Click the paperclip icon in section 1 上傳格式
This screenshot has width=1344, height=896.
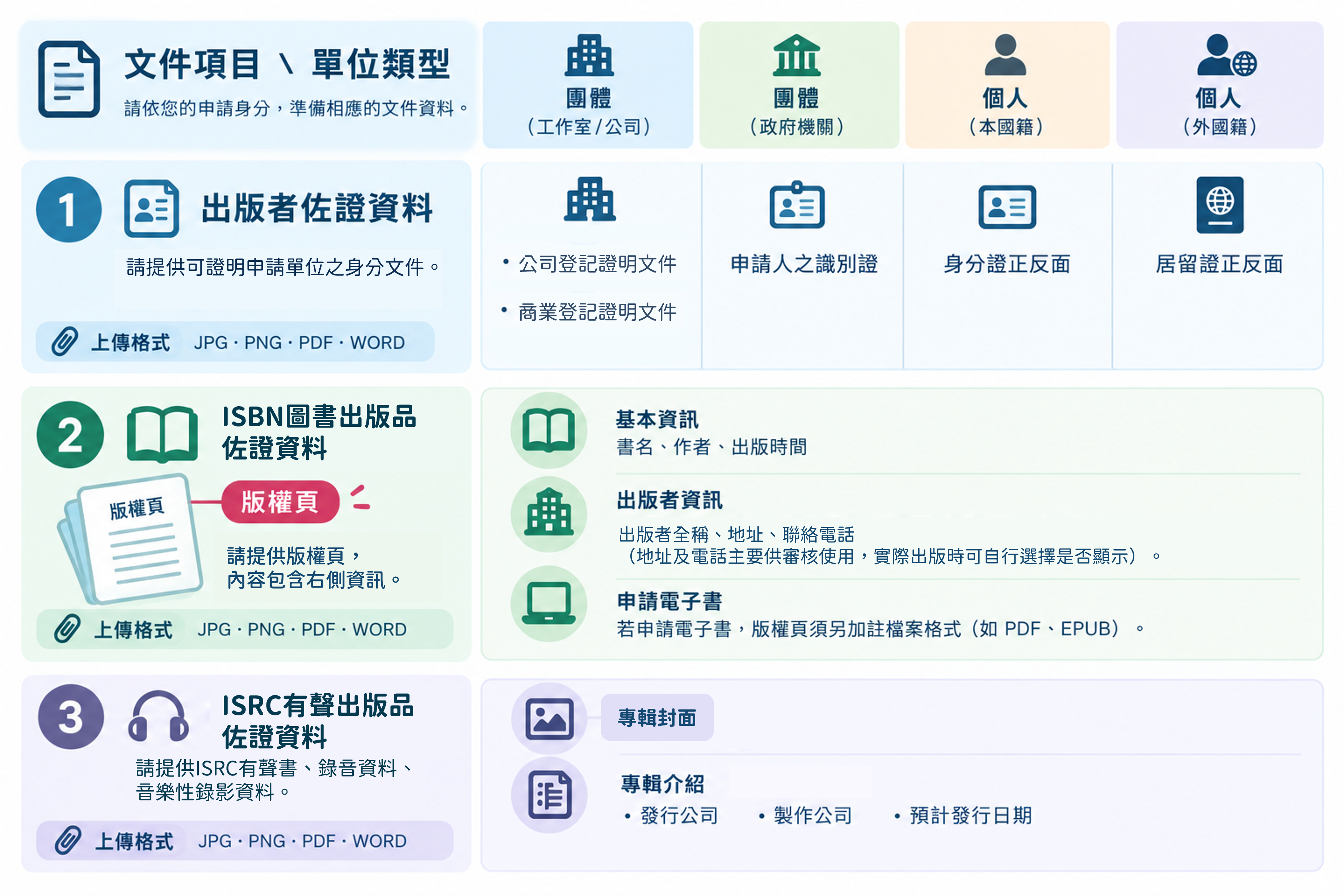[64, 342]
